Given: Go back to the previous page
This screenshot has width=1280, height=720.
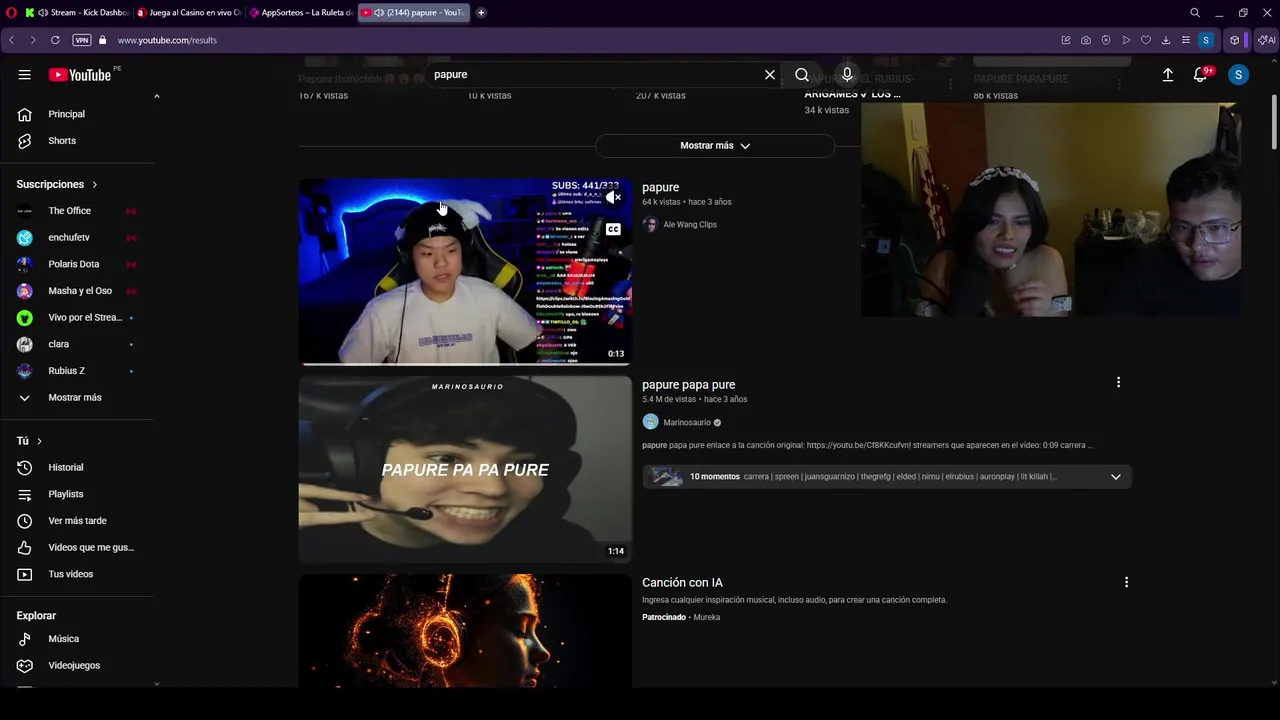Looking at the screenshot, I should click(11, 40).
